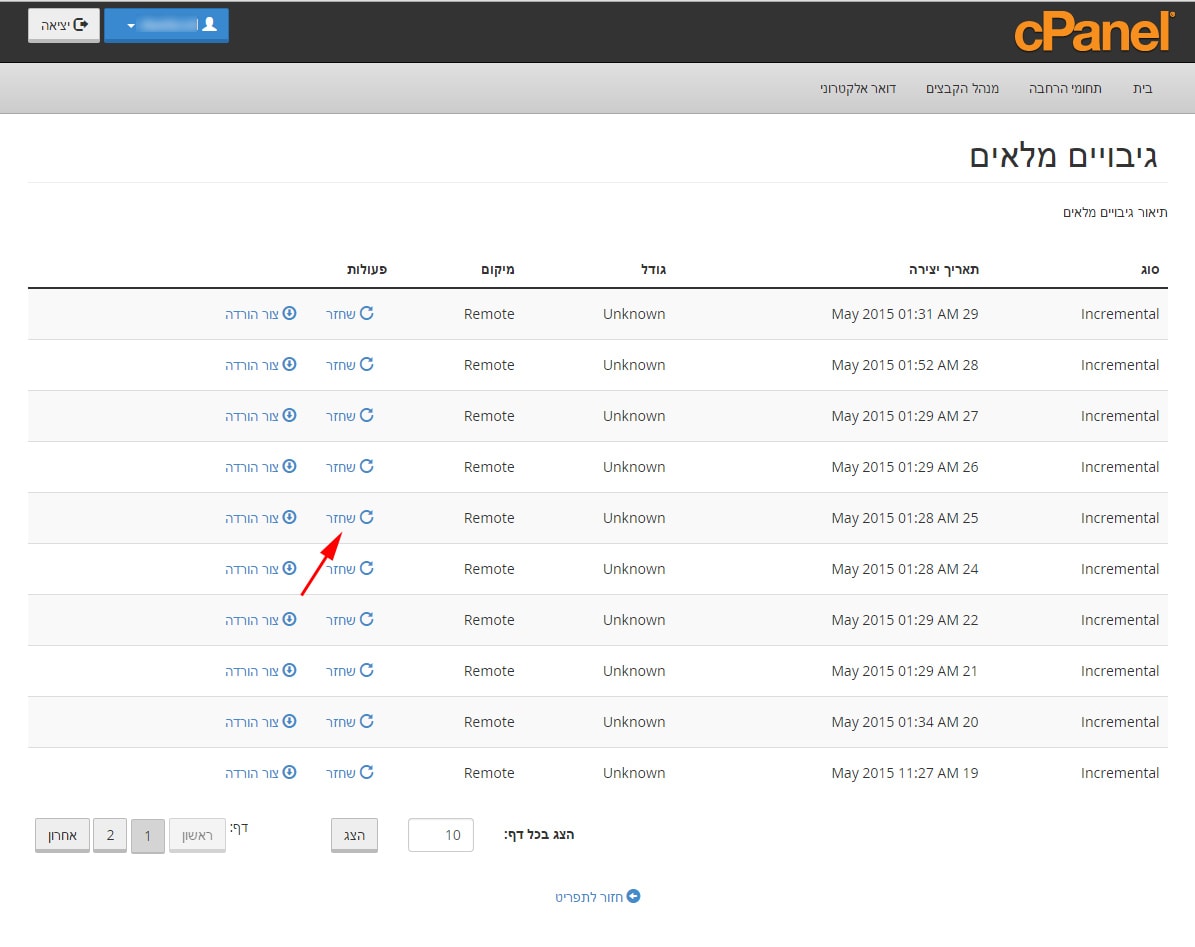Click download icon for May 20 backup
The width and height of the screenshot is (1195, 947).
(x=290, y=721)
